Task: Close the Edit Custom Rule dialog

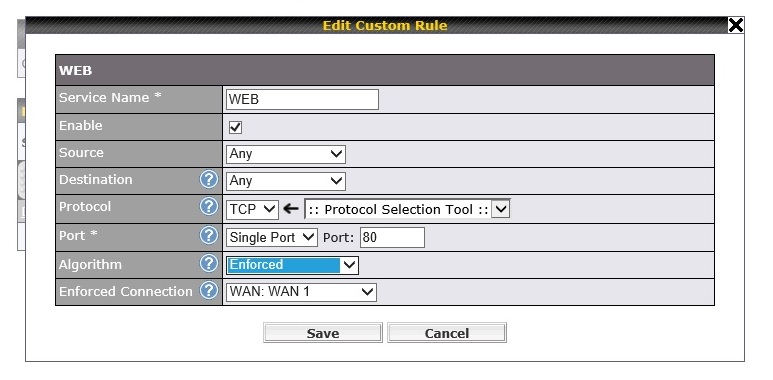Action: point(736,25)
